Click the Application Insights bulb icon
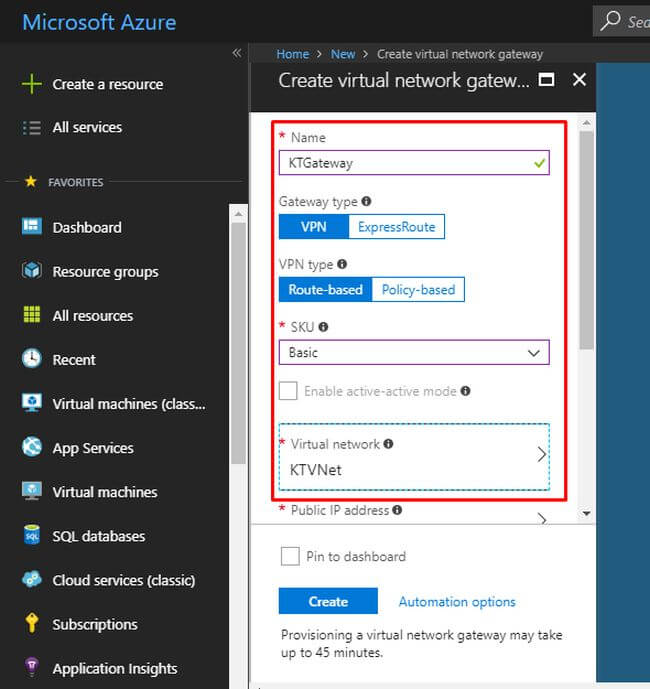The image size is (650, 689). pyautogui.click(x=32, y=667)
